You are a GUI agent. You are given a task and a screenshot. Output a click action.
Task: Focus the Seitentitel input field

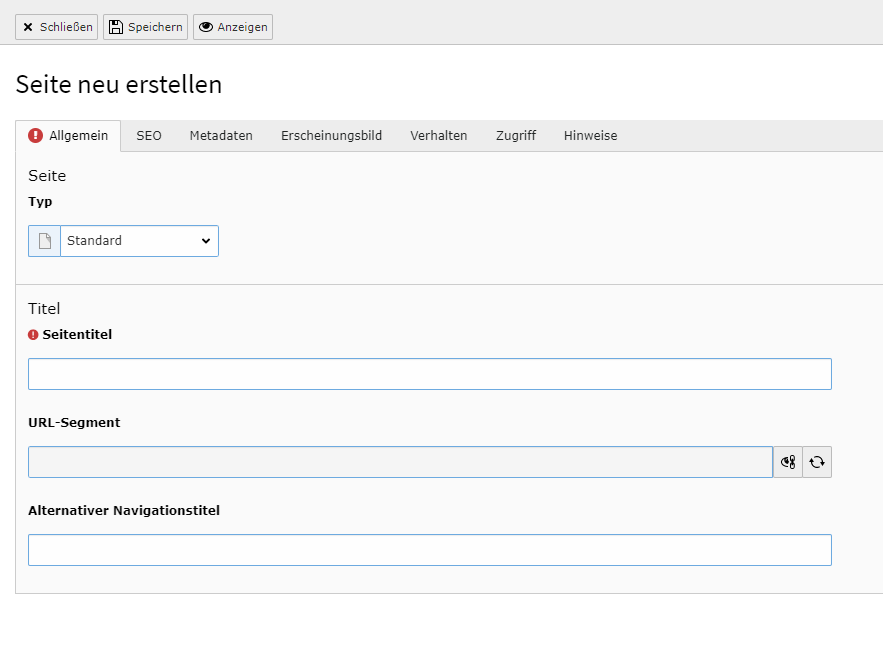[429, 374]
